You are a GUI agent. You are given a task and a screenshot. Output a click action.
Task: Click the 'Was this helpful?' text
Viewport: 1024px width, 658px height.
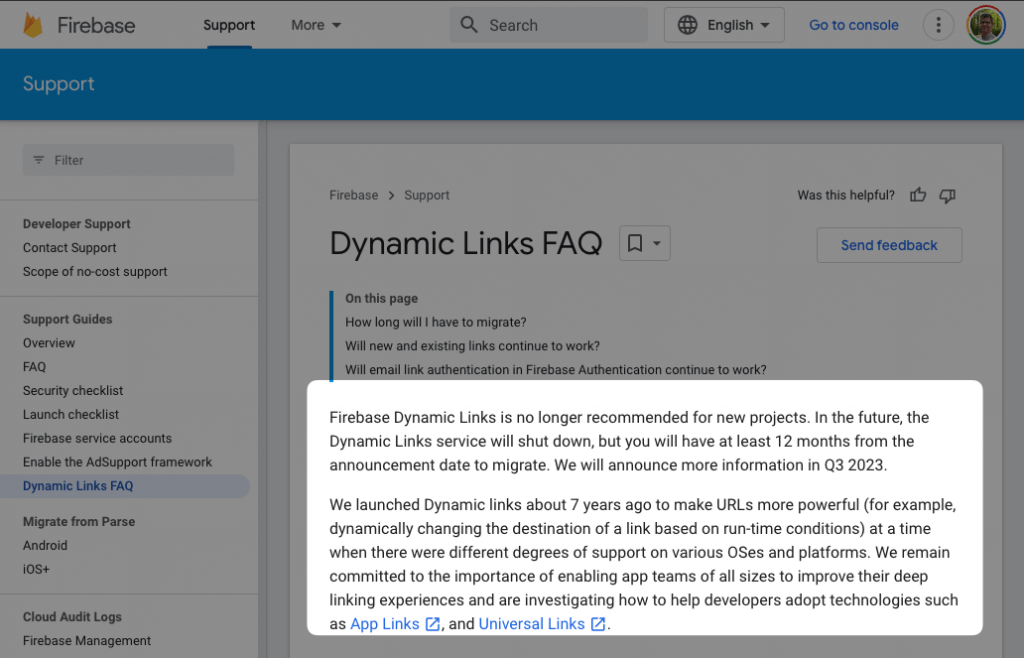(x=846, y=195)
